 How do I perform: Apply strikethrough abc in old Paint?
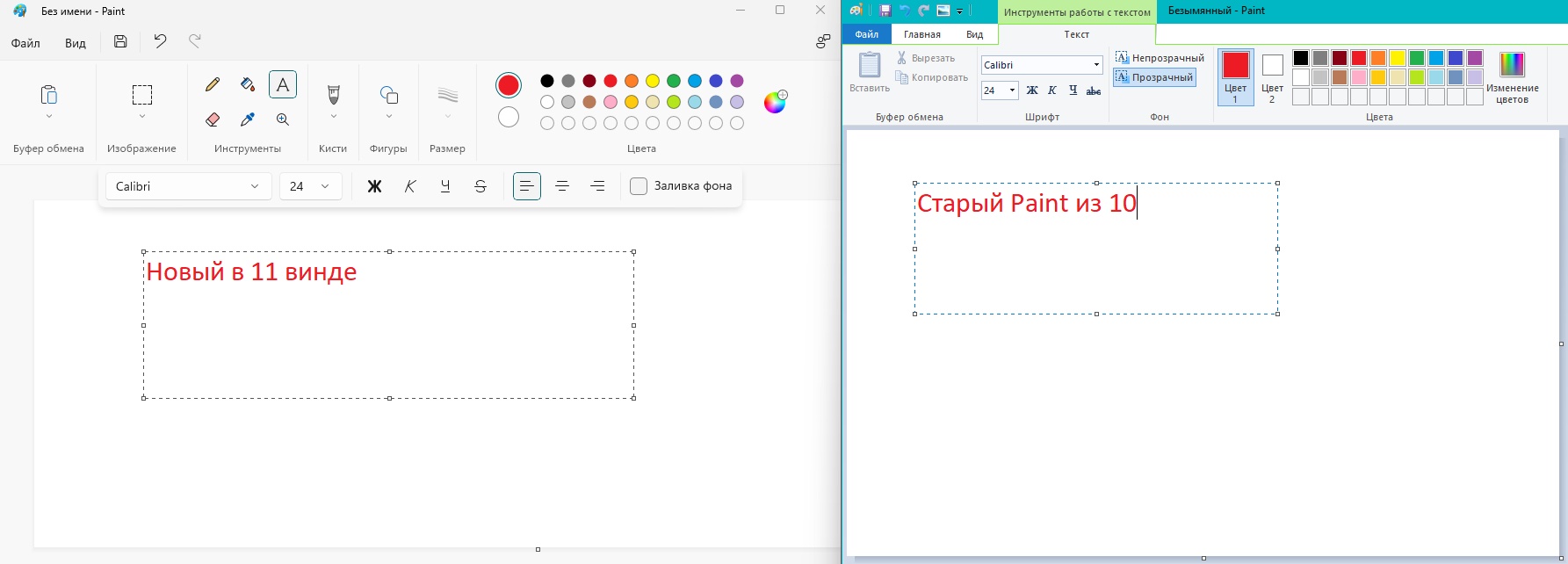point(1094,90)
